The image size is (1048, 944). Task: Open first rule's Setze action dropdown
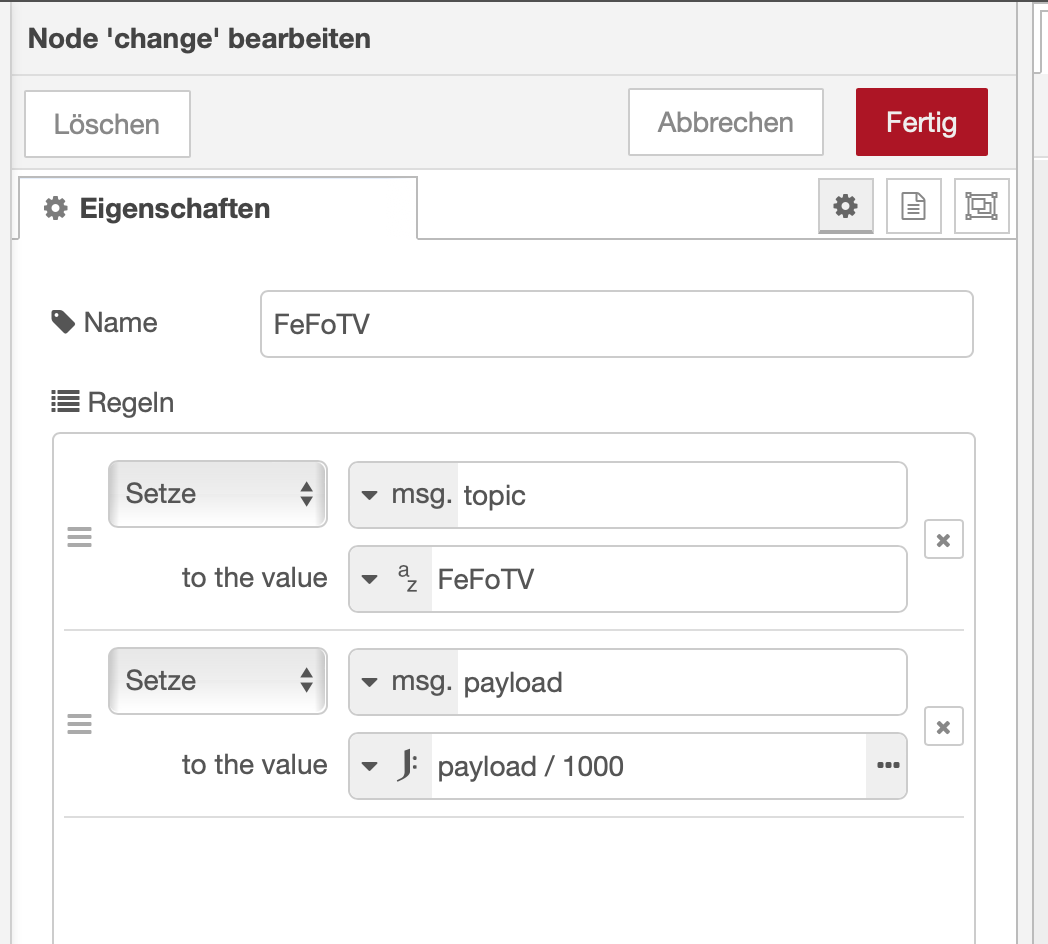tap(217, 494)
